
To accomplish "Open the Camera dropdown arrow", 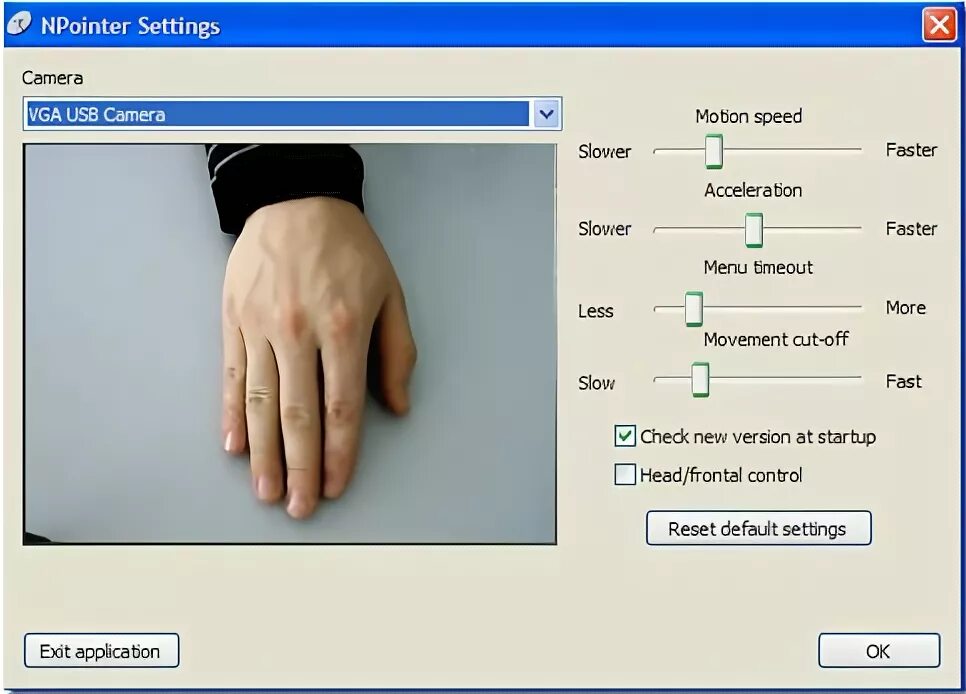I will 546,114.
